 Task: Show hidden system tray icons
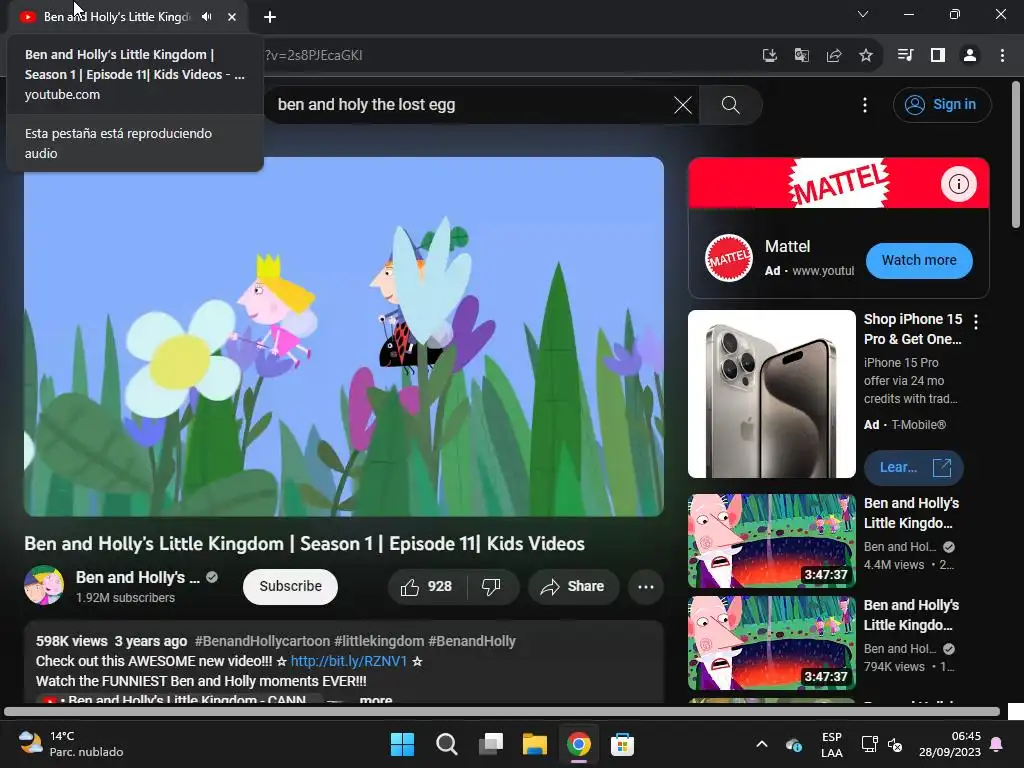[x=761, y=744]
